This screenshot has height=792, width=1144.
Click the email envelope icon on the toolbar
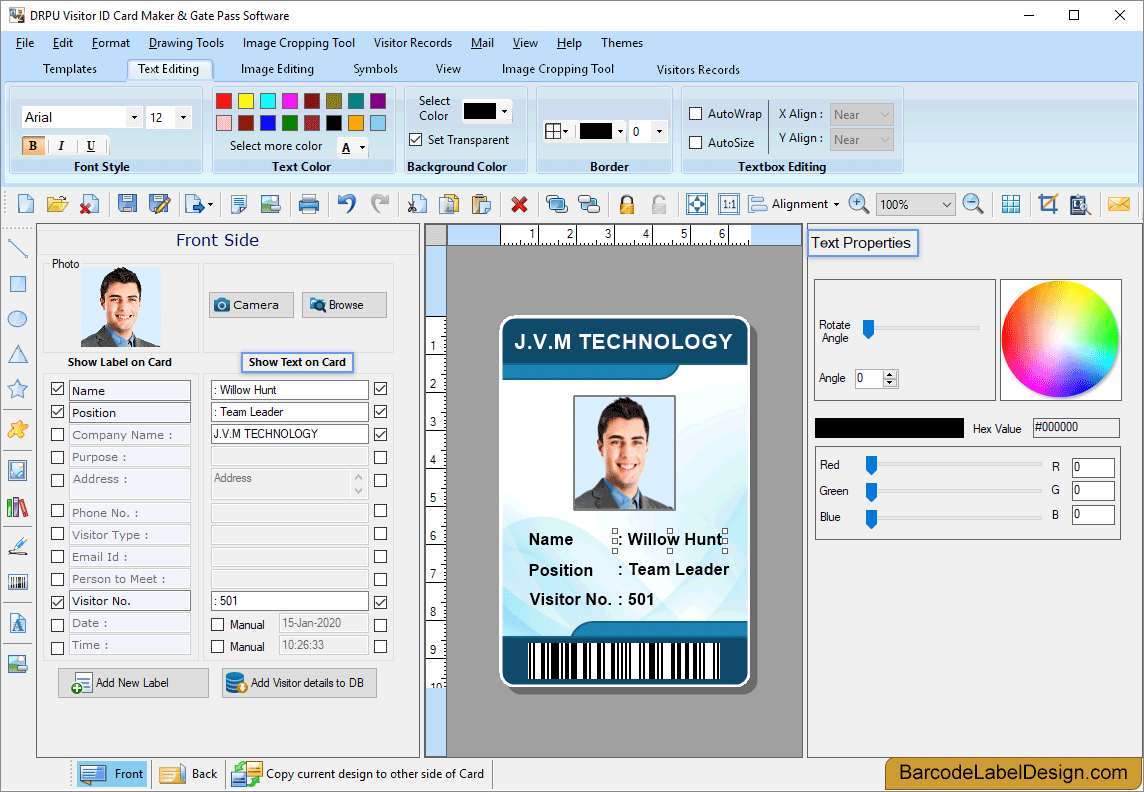pos(1117,204)
